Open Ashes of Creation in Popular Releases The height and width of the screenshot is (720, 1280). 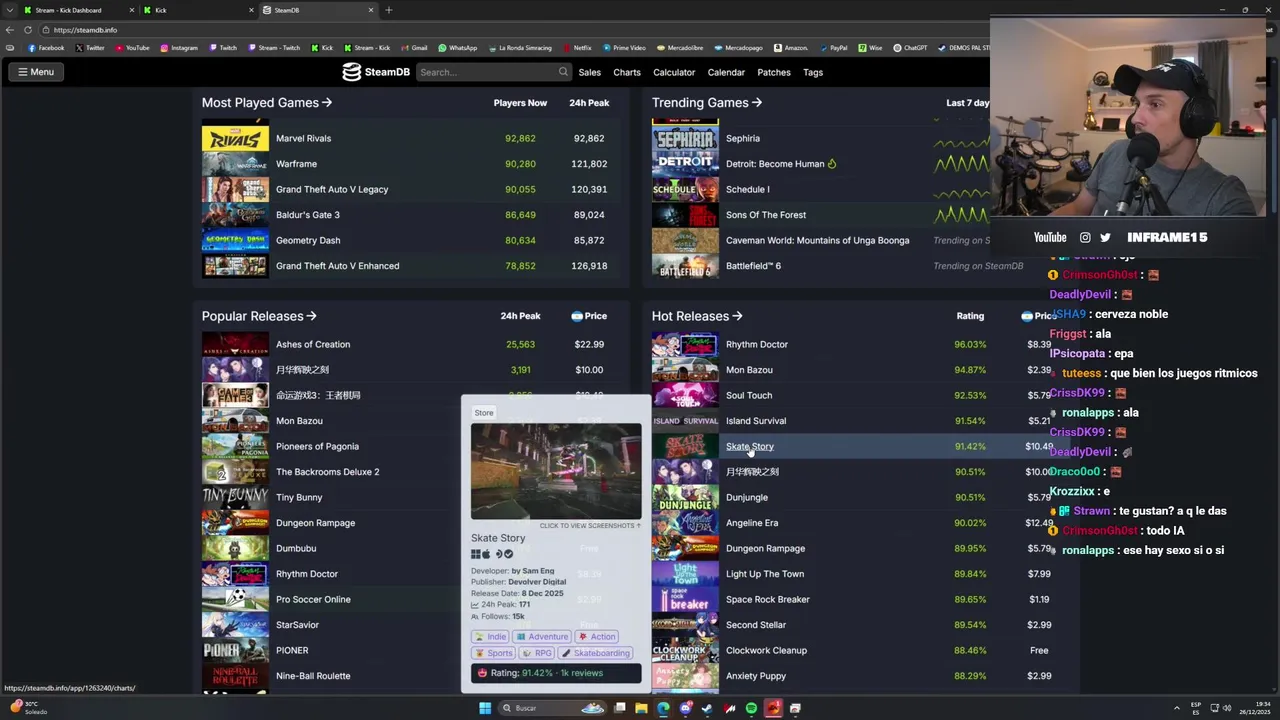tap(313, 345)
